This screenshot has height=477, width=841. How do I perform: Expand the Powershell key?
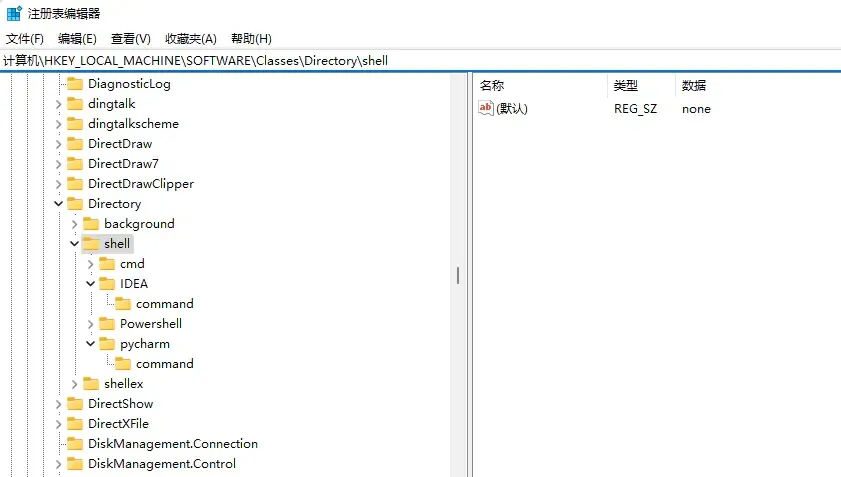(x=91, y=325)
